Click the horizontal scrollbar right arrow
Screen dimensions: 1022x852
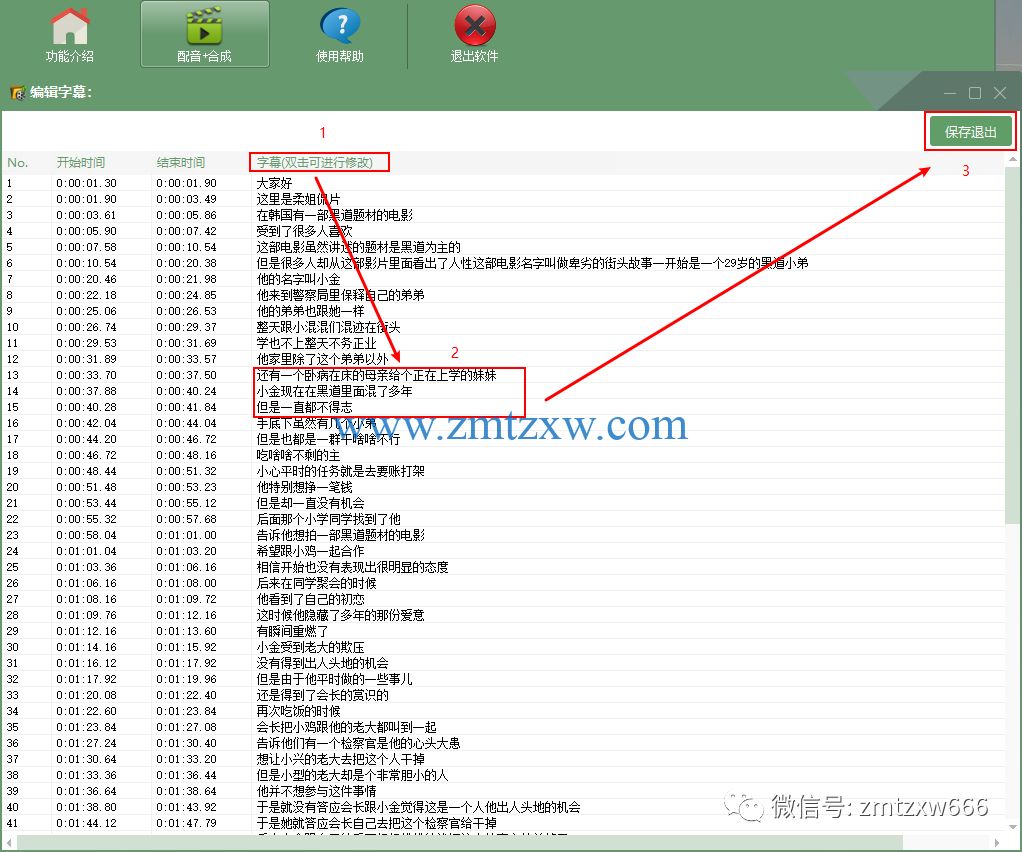[997, 842]
